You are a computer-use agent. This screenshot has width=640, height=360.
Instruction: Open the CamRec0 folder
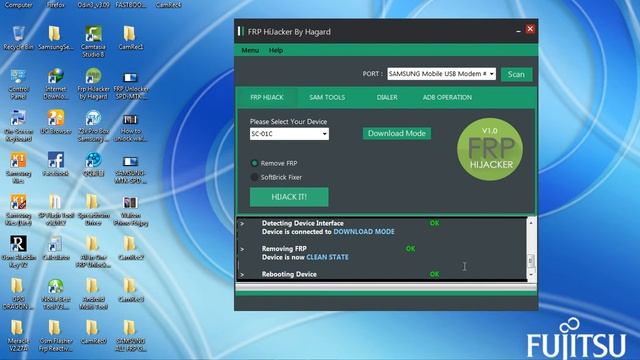[93, 332]
